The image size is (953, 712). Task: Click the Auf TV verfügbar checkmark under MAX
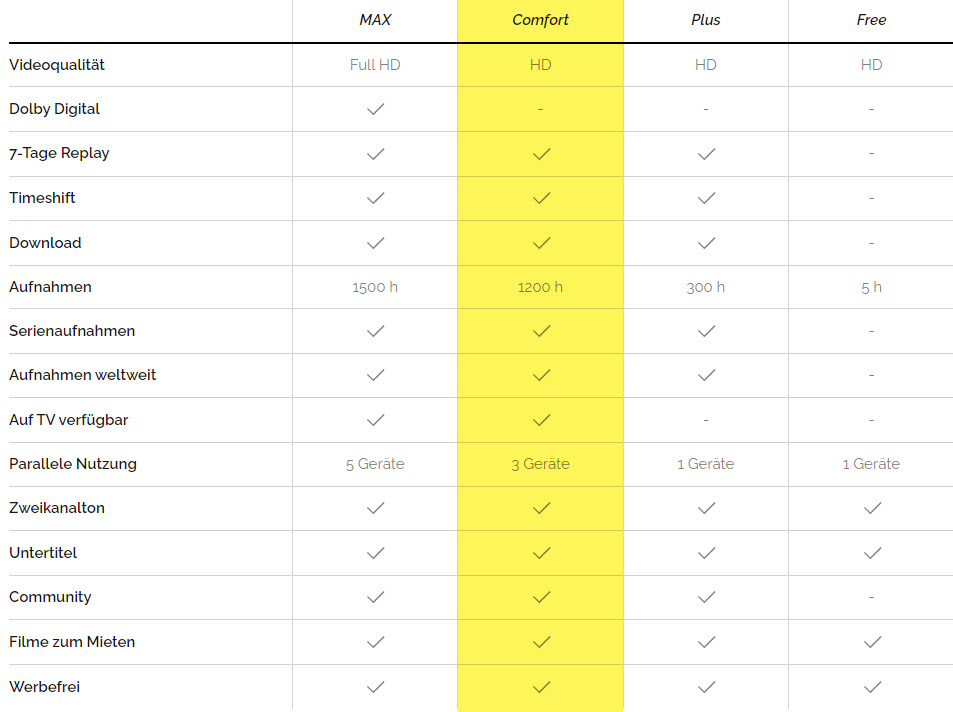[x=375, y=420]
